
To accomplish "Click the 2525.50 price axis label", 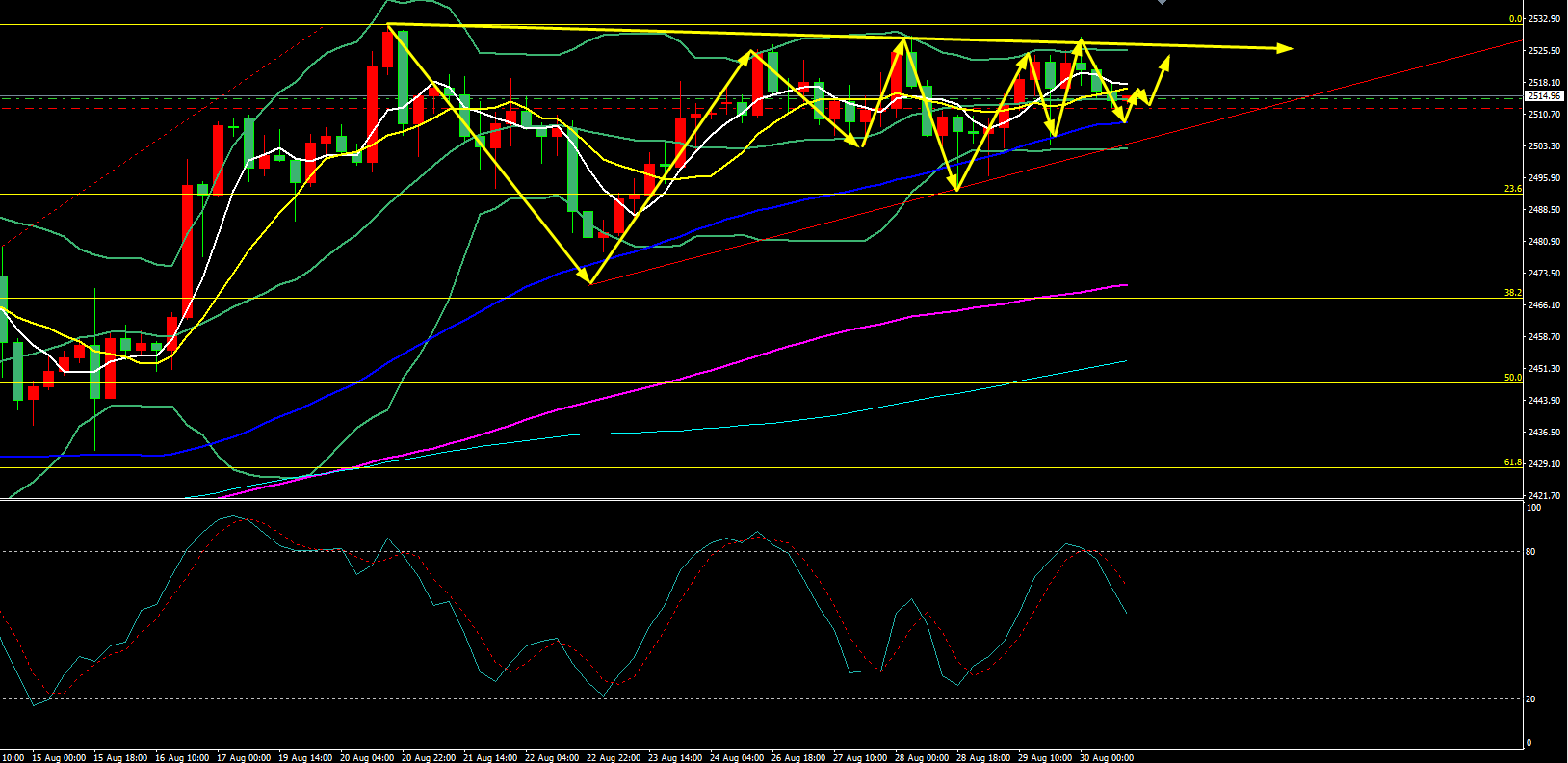I will 1544,51.
